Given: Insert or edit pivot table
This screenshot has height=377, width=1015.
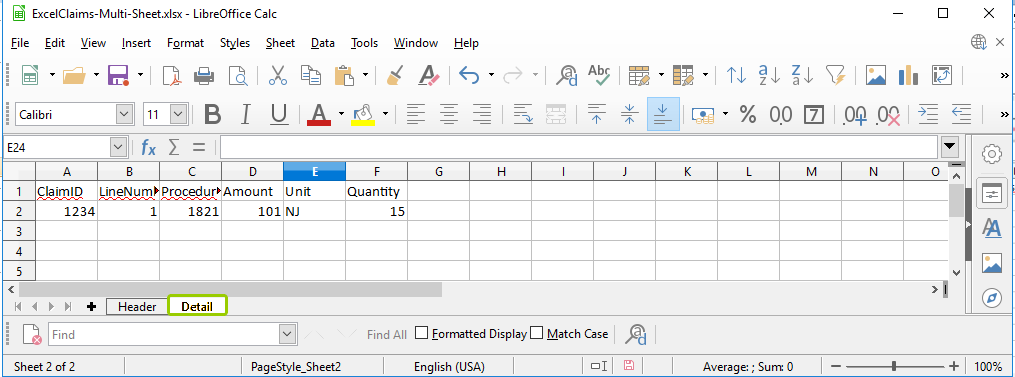Looking at the screenshot, I should click(942, 75).
